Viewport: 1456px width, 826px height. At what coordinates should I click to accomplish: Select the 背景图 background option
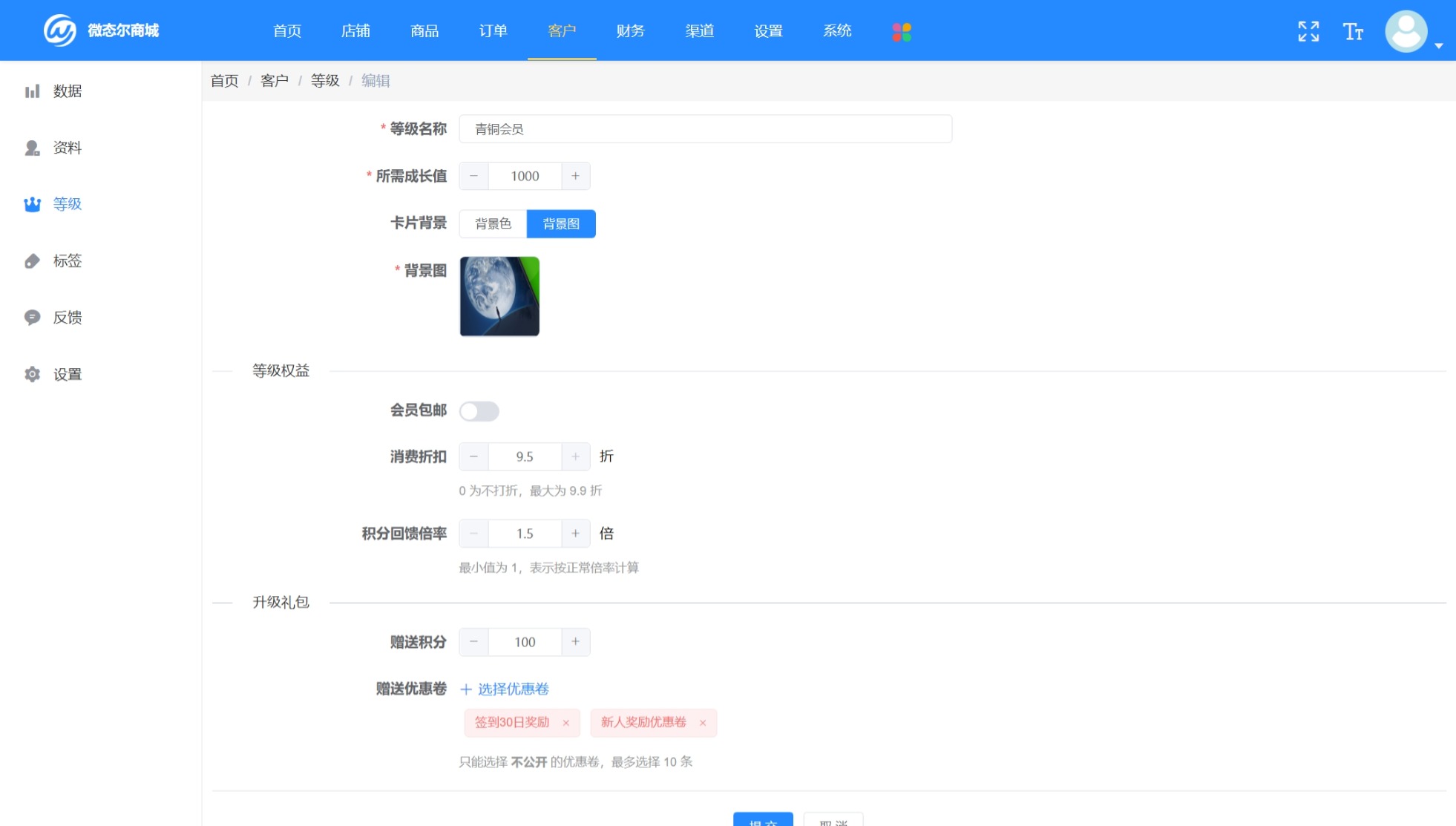pos(560,223)
